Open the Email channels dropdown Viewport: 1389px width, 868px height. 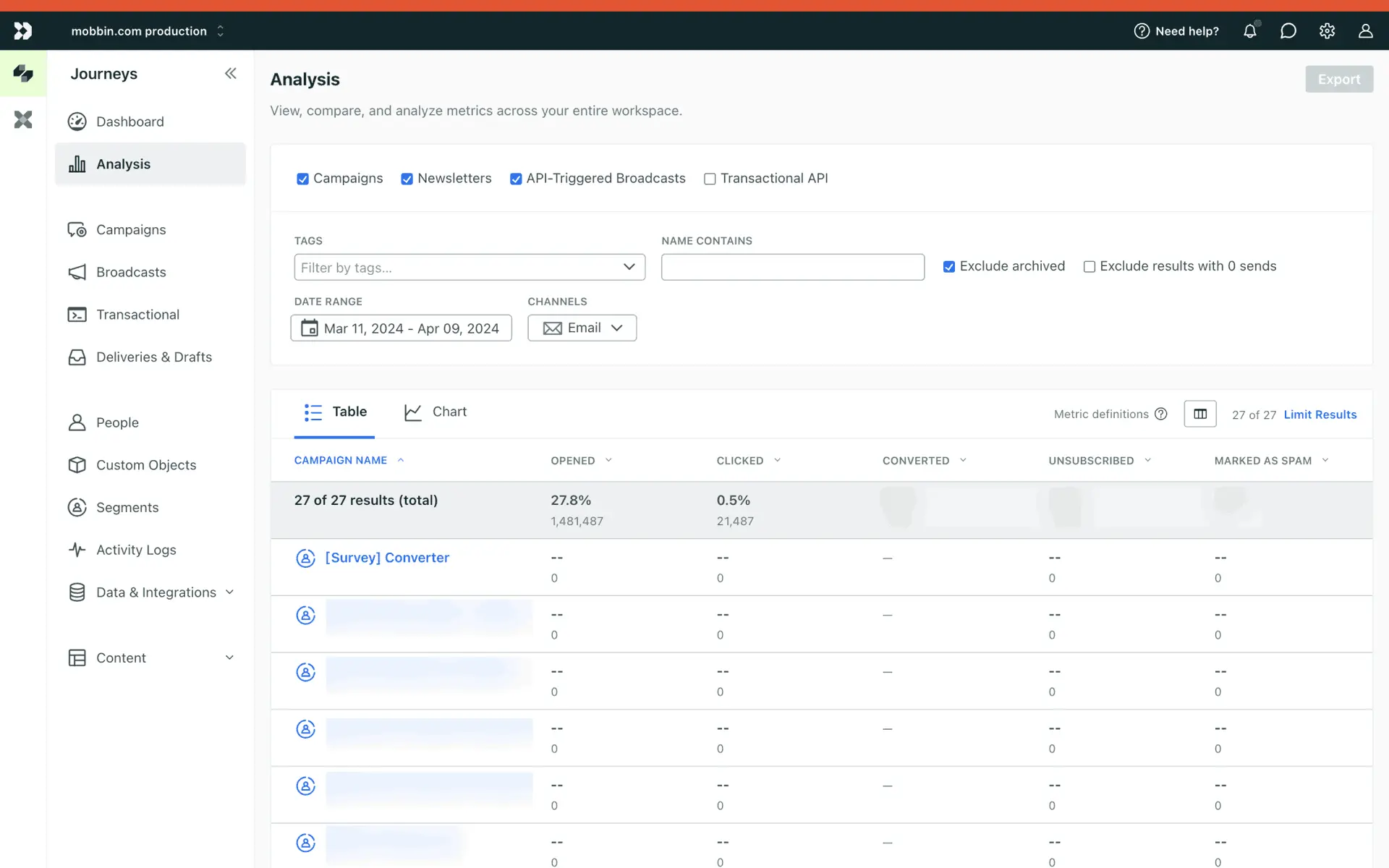582,328
